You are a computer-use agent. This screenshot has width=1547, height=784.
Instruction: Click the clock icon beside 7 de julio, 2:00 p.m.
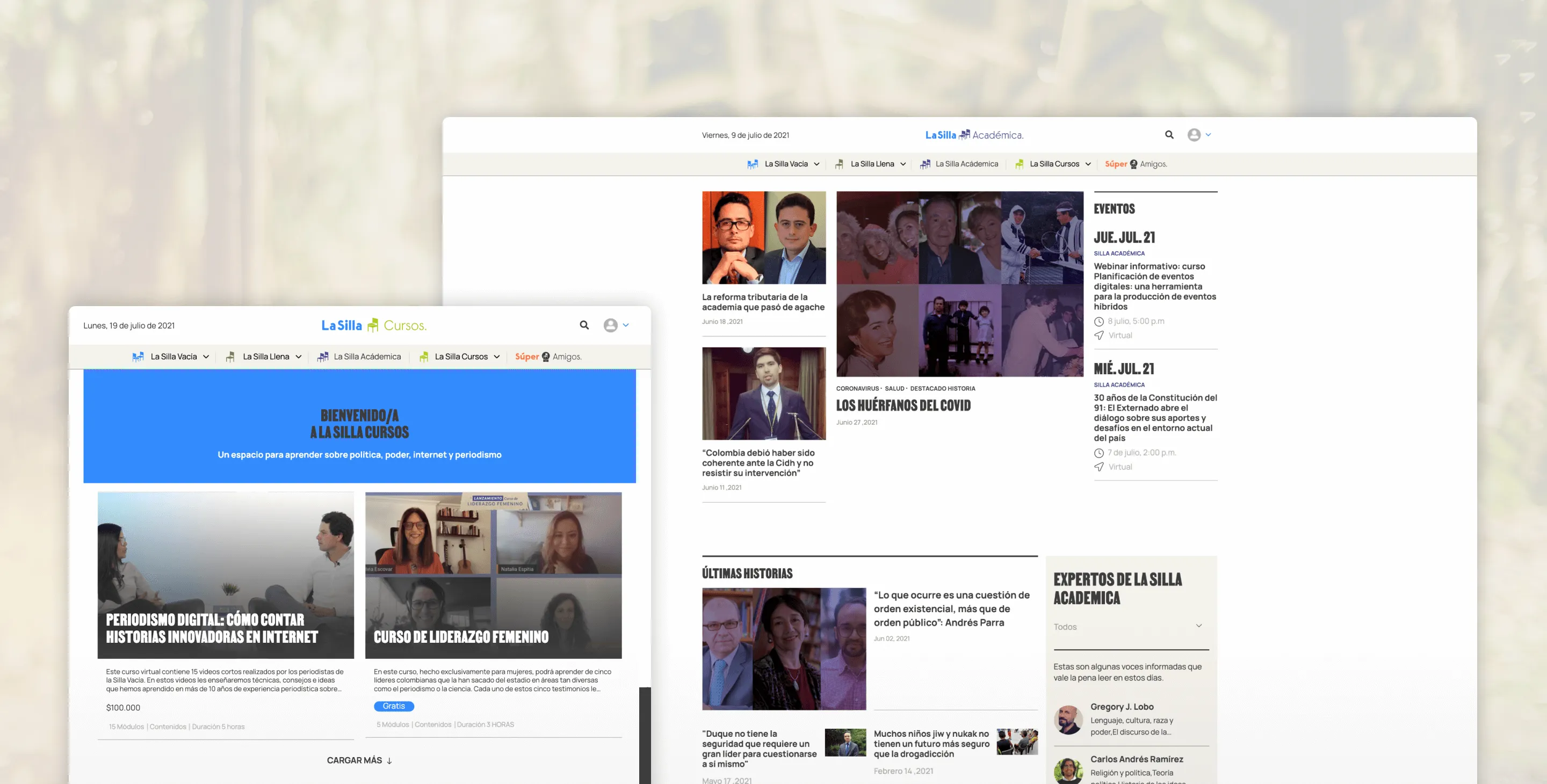point(1099,453)
